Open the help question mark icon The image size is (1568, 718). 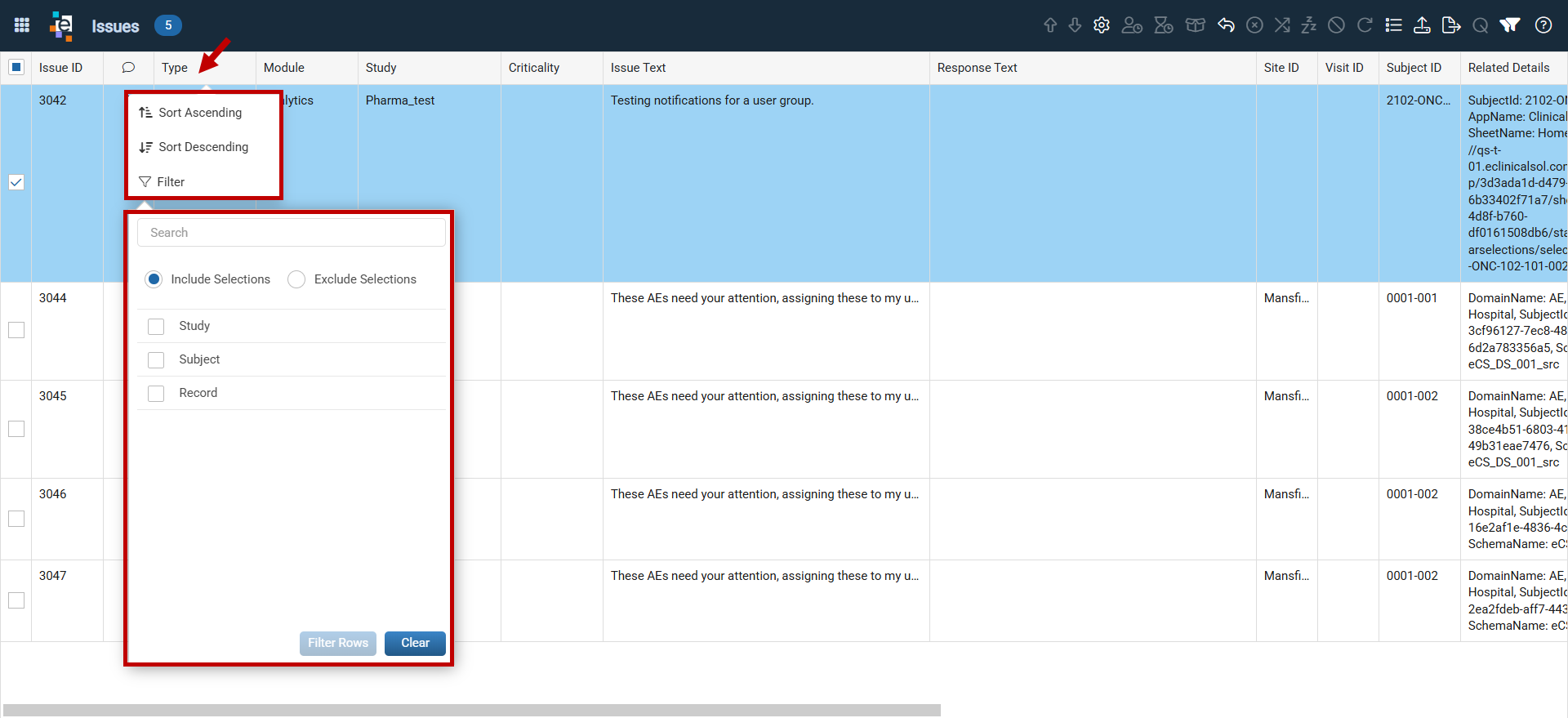(1543, 25)
